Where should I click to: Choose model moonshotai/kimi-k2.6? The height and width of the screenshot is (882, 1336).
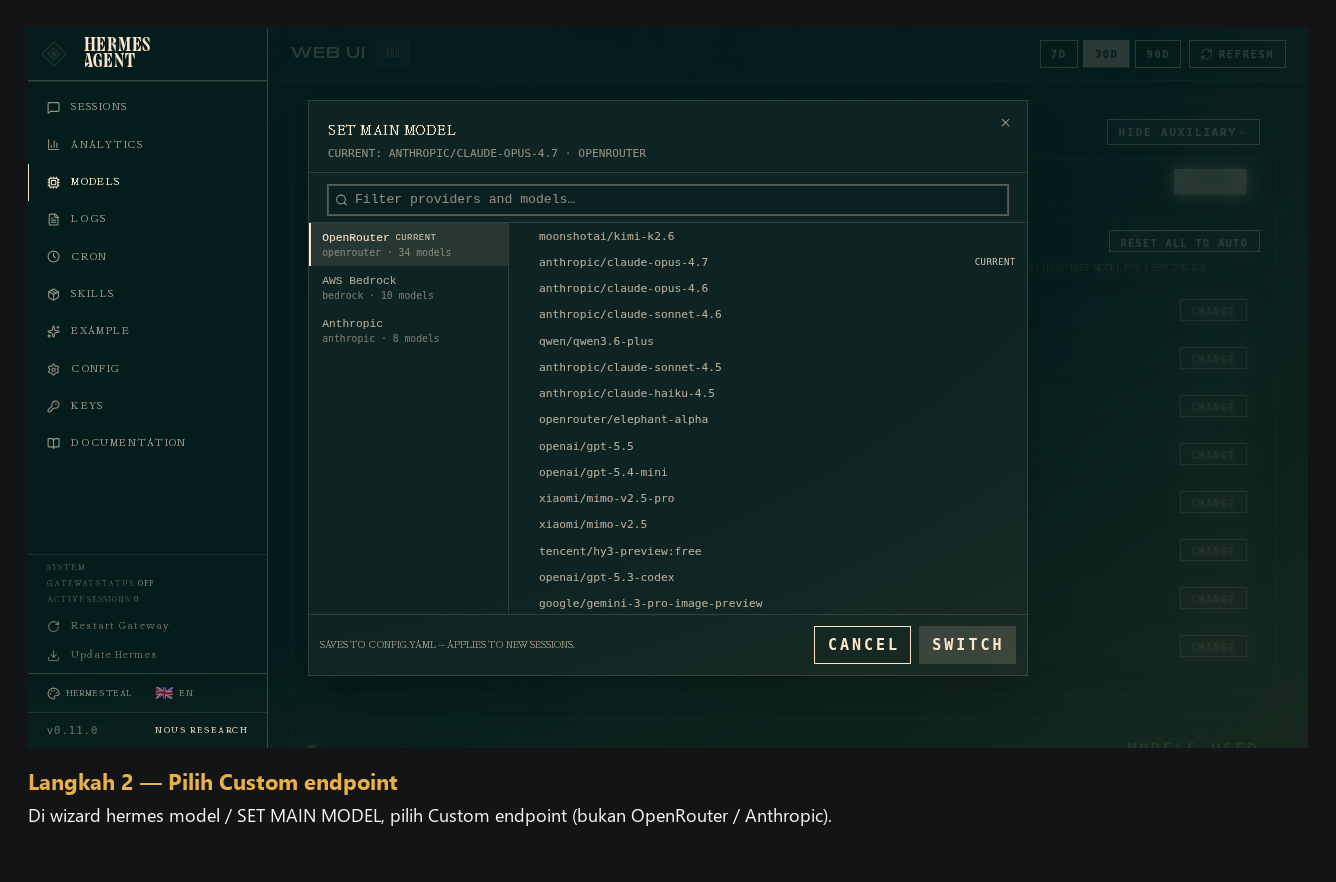(768, 237)
